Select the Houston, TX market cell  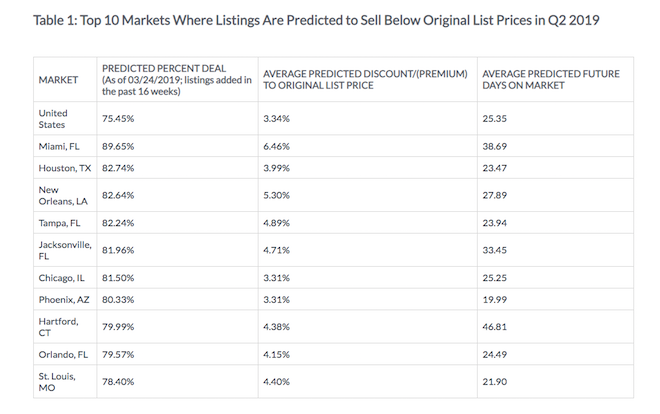tap(65, 168)
